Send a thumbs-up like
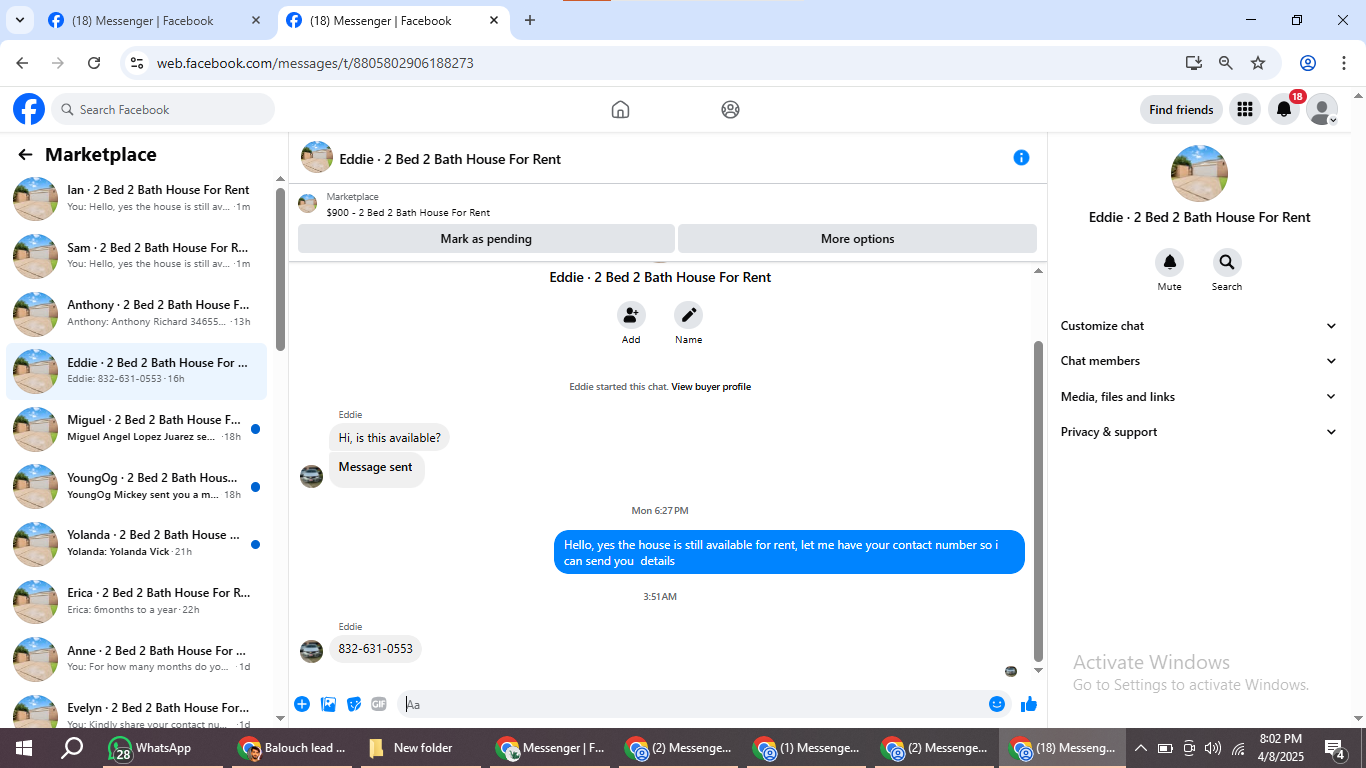Image resolution: width=1366 pixels, height=768 pixels. pos(1029,705)
